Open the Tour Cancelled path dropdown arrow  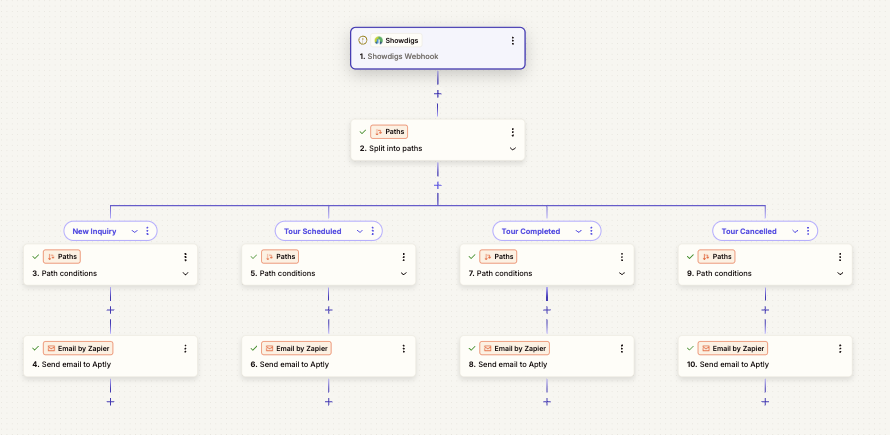point(795,231)
